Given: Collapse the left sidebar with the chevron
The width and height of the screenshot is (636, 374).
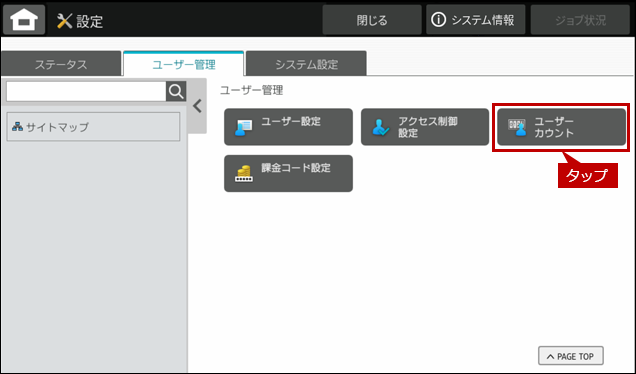Looking at the screenshot, I should [x=198, y=106].
